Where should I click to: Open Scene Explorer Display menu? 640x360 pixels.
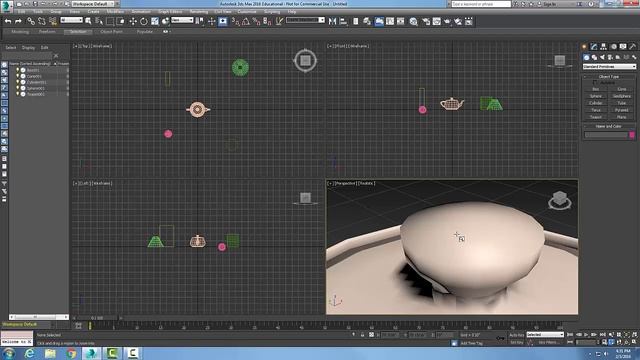point(28,48)
